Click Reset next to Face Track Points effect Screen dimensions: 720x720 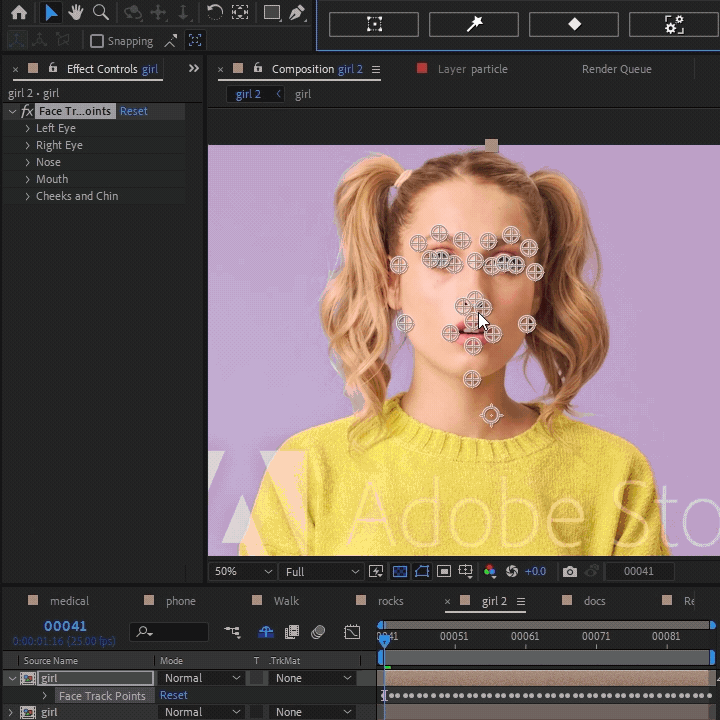pos(134,111)
